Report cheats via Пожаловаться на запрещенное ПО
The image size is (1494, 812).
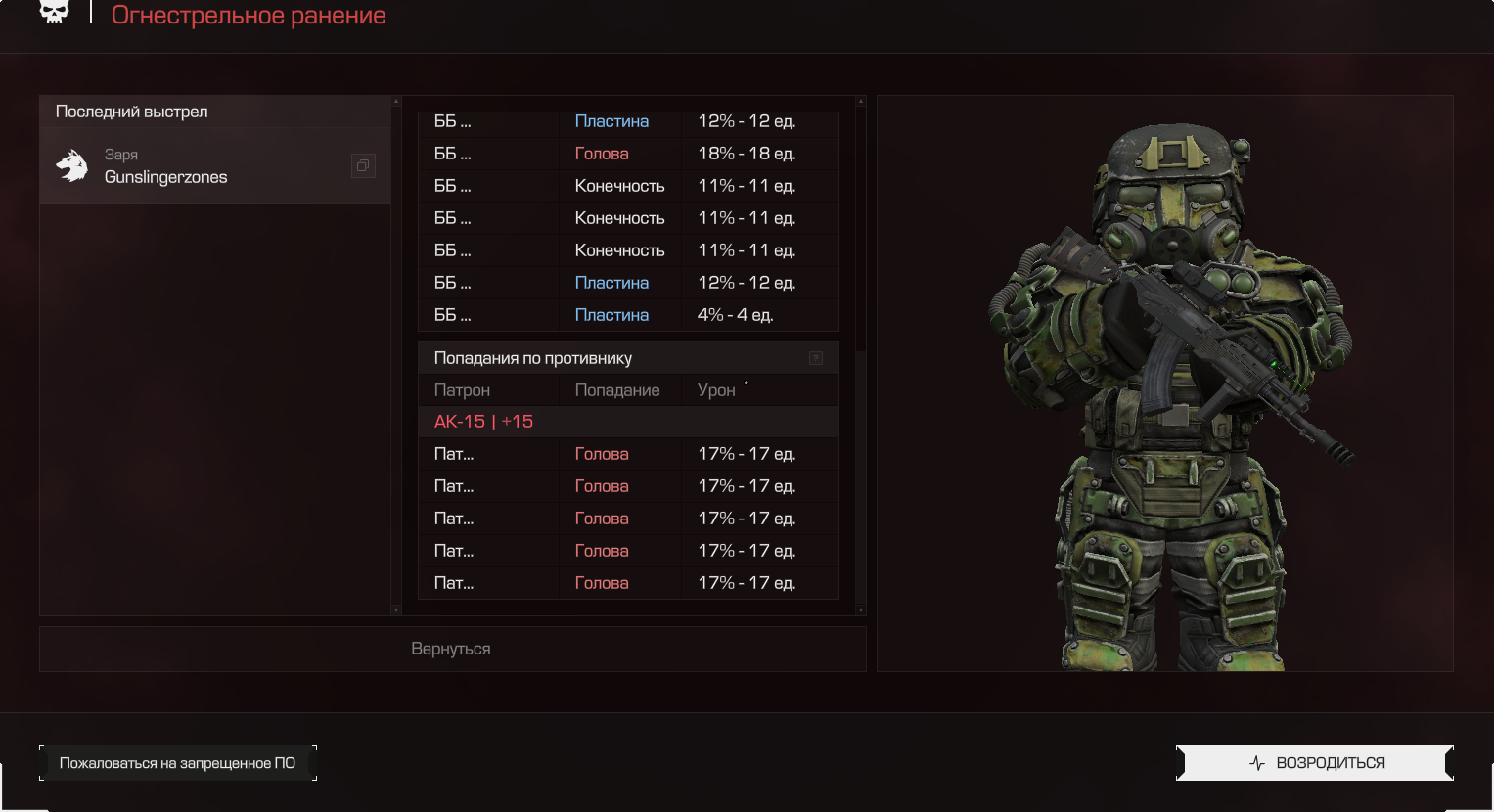(177, 763)
